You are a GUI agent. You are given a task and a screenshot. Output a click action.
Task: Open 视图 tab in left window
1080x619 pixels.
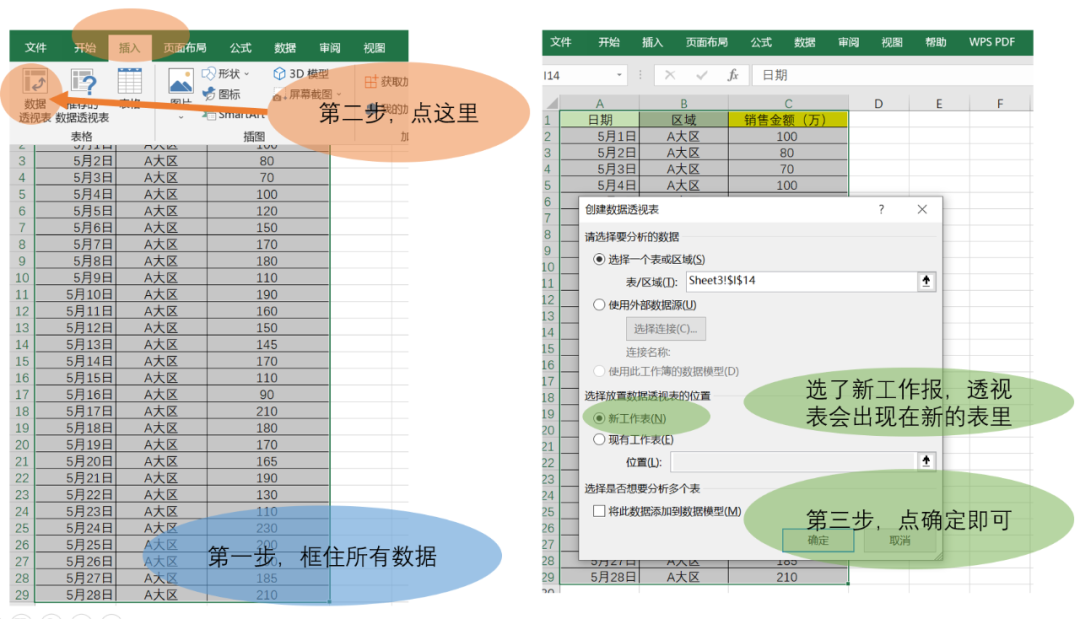tap(374, 48)
